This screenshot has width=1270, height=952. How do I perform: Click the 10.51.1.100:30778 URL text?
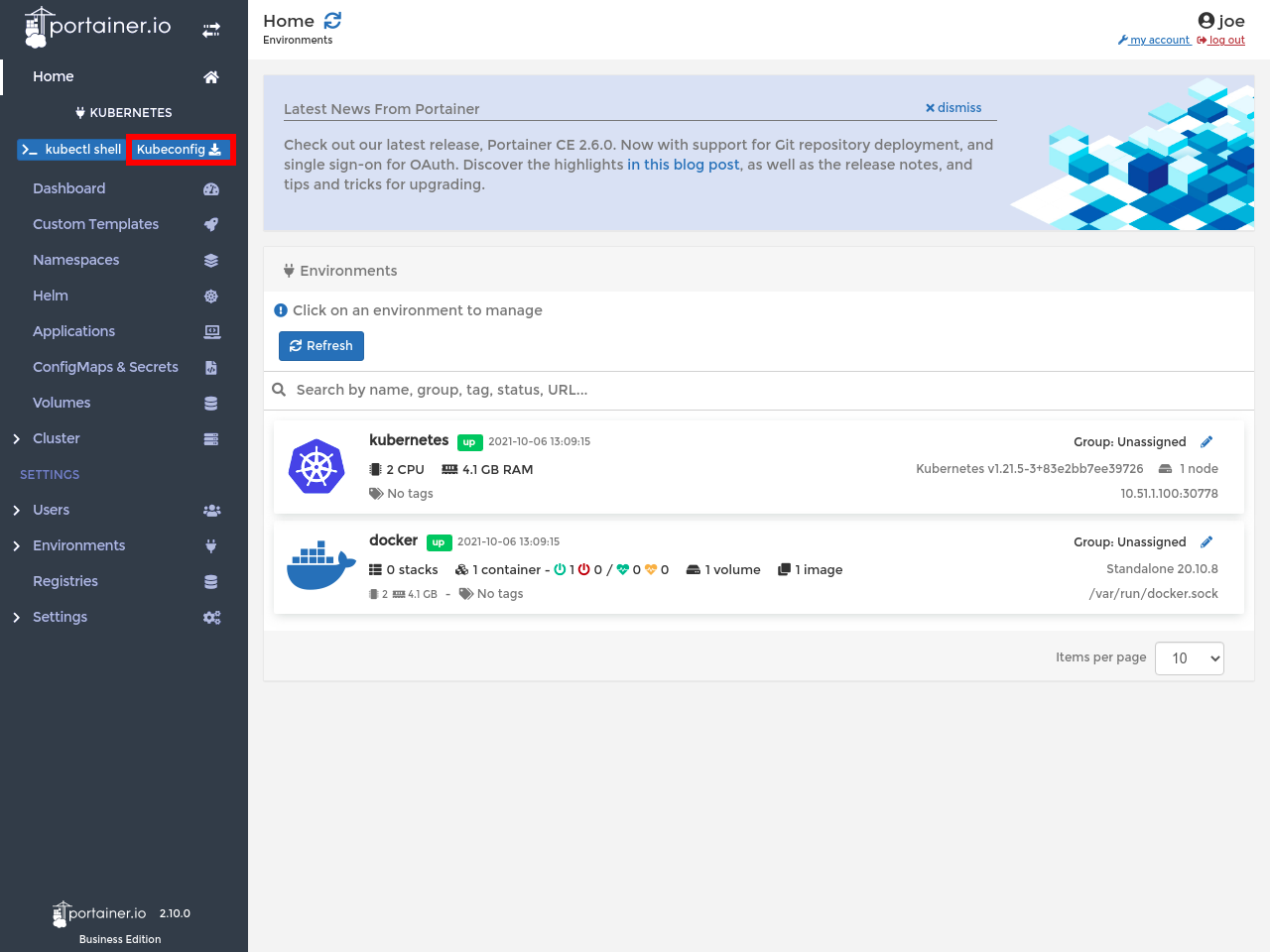1169,494
